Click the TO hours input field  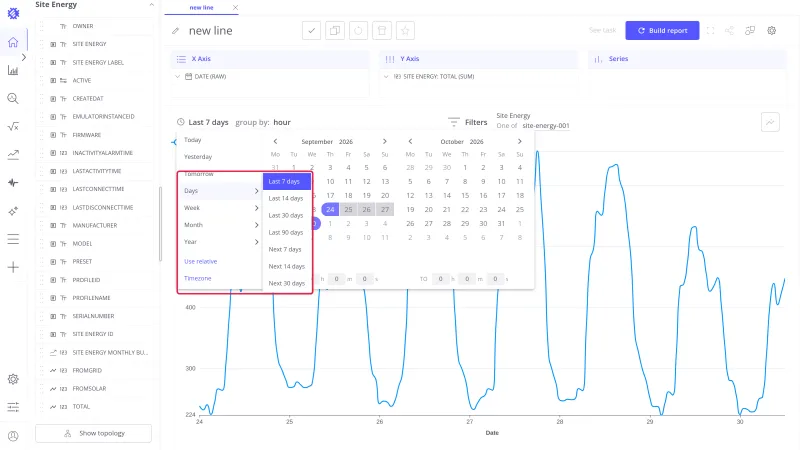click(x=440, y=279)
